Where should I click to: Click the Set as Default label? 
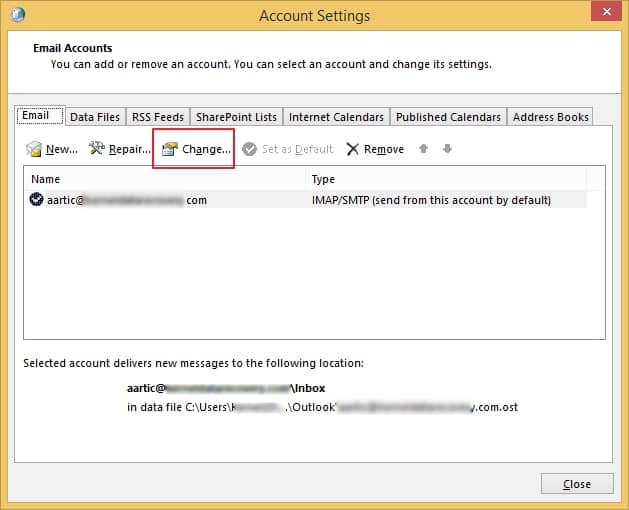pyautogui.click(x=297, y=149)
